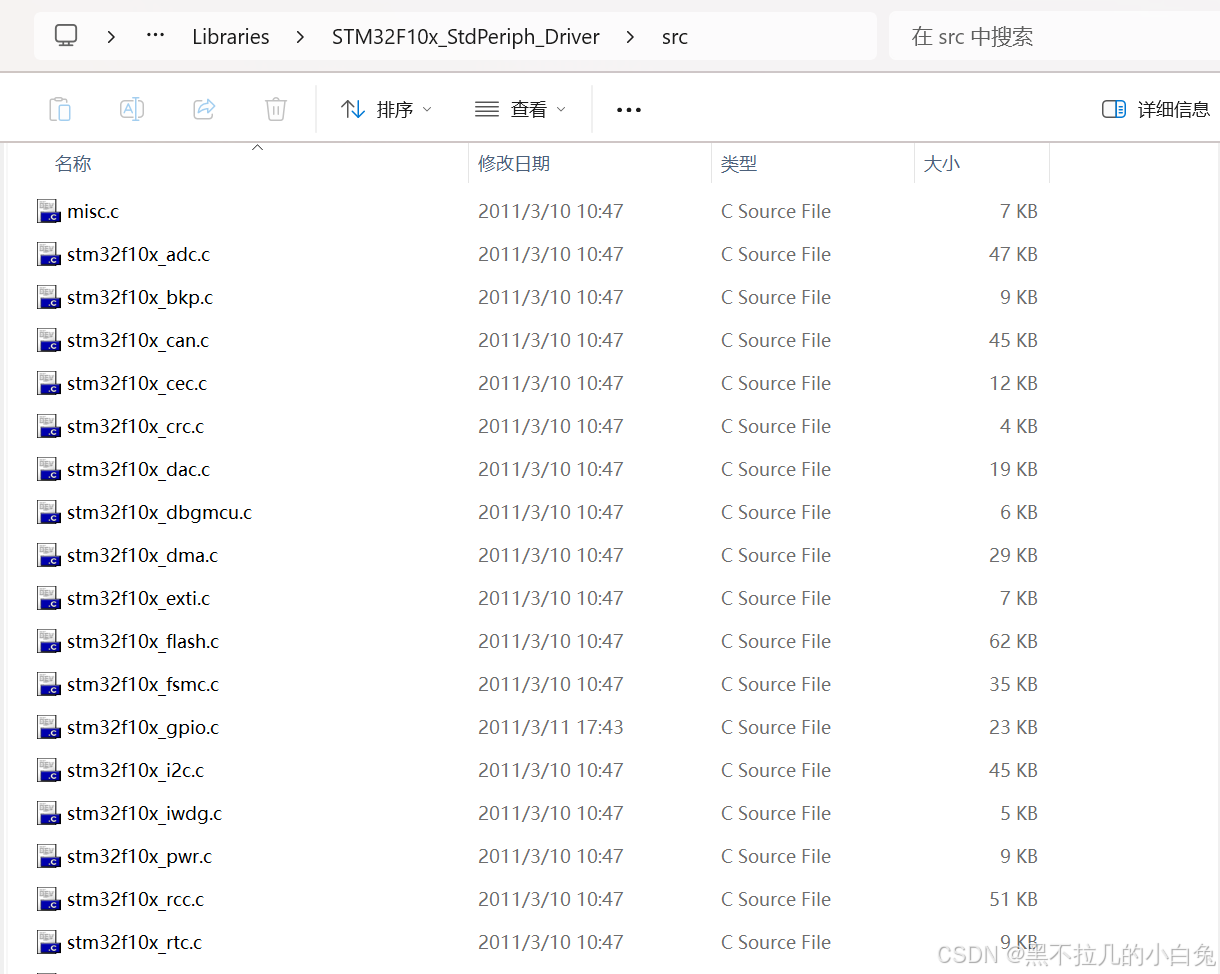The height and width of the screenshot is (974, 1220).
Task: Open the three-dot more options in toolbar
Action: pyautogui.click(x=629, y=110)
